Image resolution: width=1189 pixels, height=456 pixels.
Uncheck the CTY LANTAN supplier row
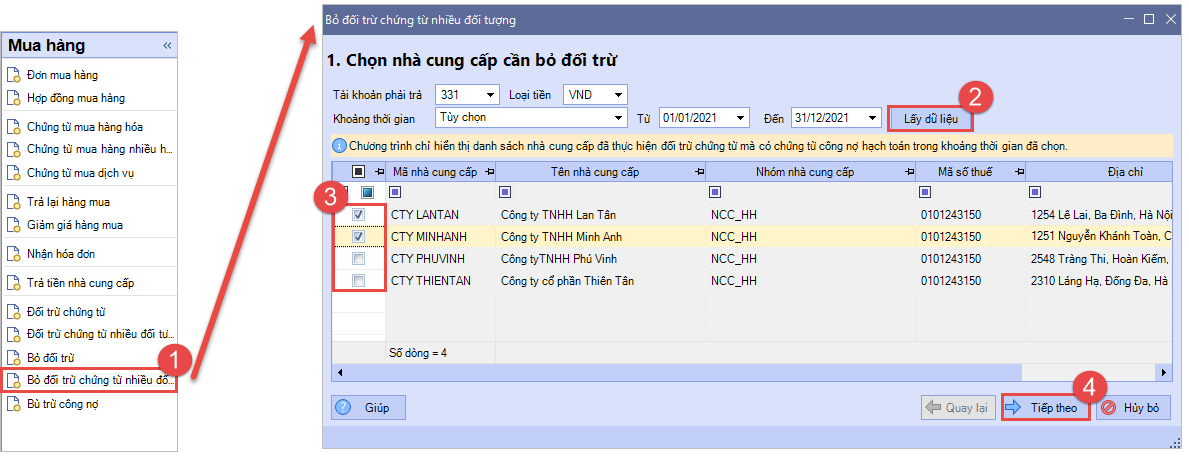click(x=358, y=215)
